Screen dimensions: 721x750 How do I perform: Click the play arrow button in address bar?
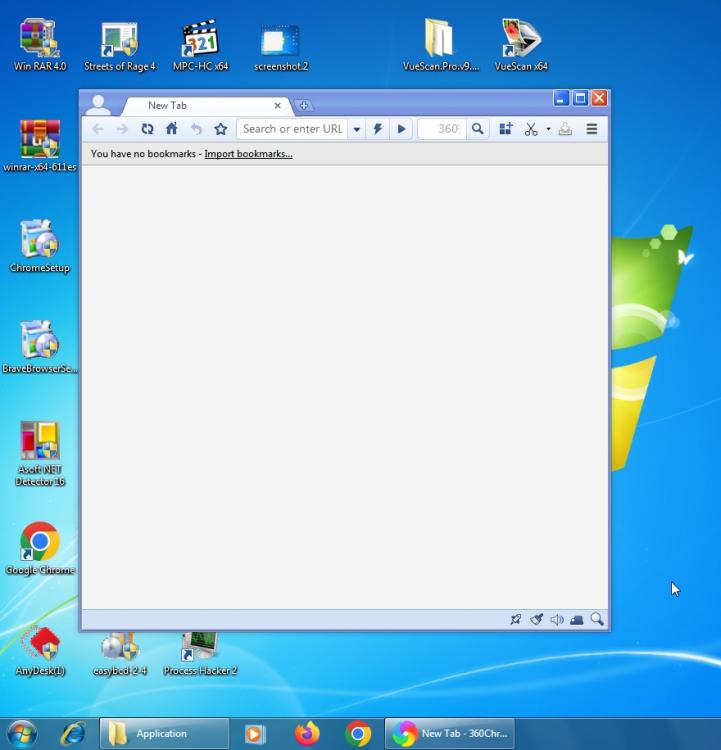(x=401, y=129)
